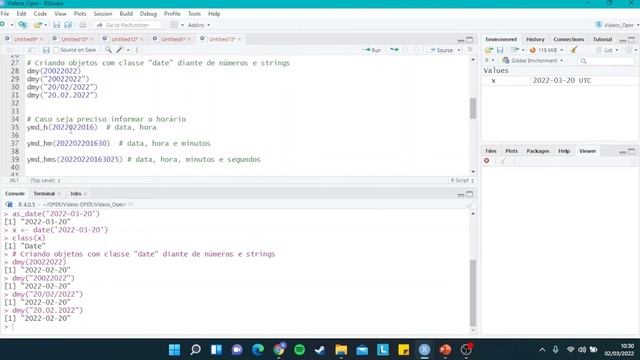
Task: Open the workspace panes layout icon
Action: [x=174, y=25]
